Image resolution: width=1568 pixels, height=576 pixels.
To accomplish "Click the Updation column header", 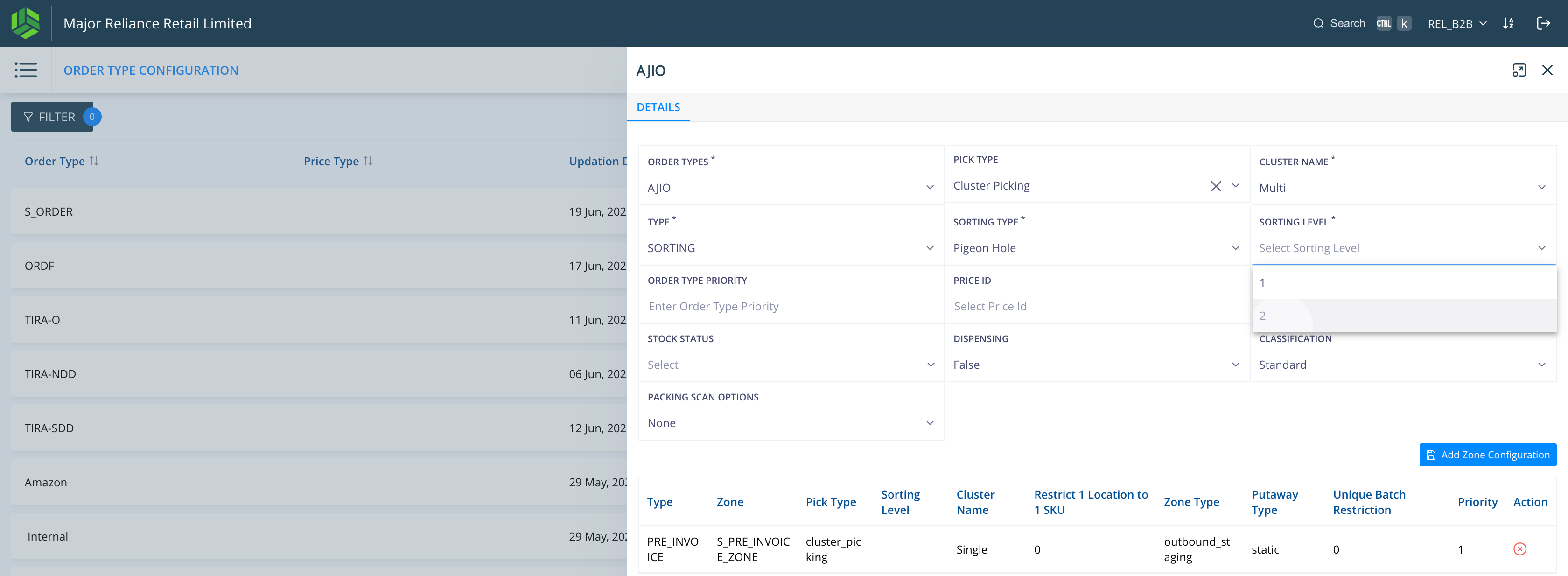I will (x=597, y=161).
